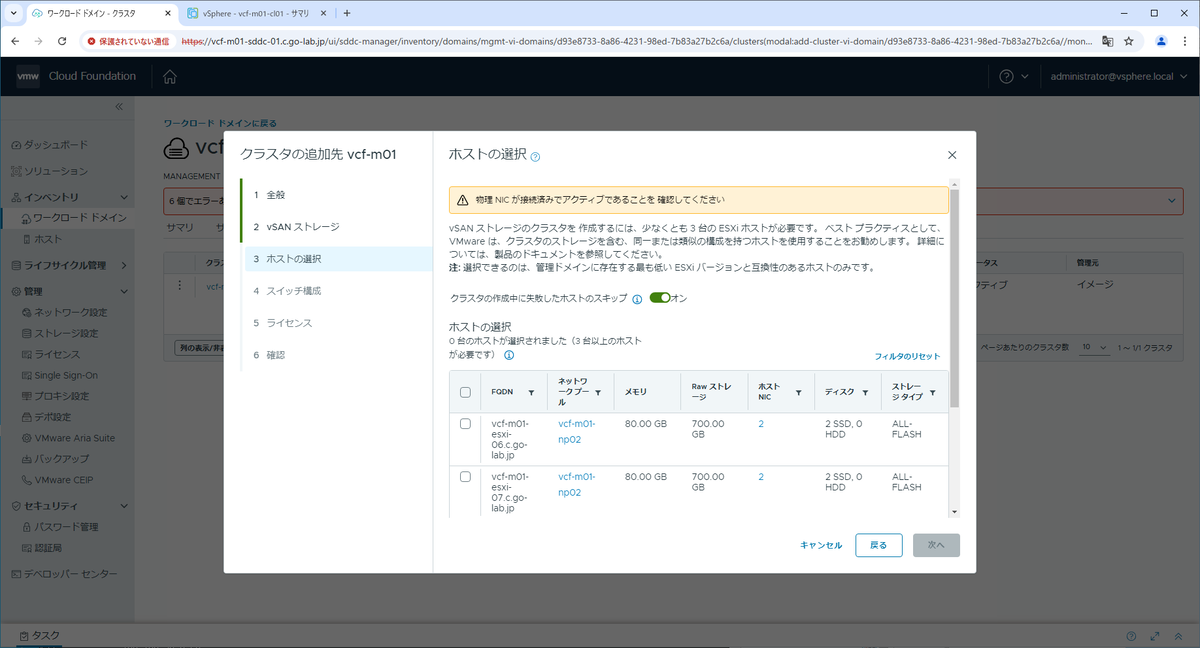1200x648 pixels.
Task: Open vcf-m01-np02 link in esxi-06 row
Action: (x=577, y=431)
